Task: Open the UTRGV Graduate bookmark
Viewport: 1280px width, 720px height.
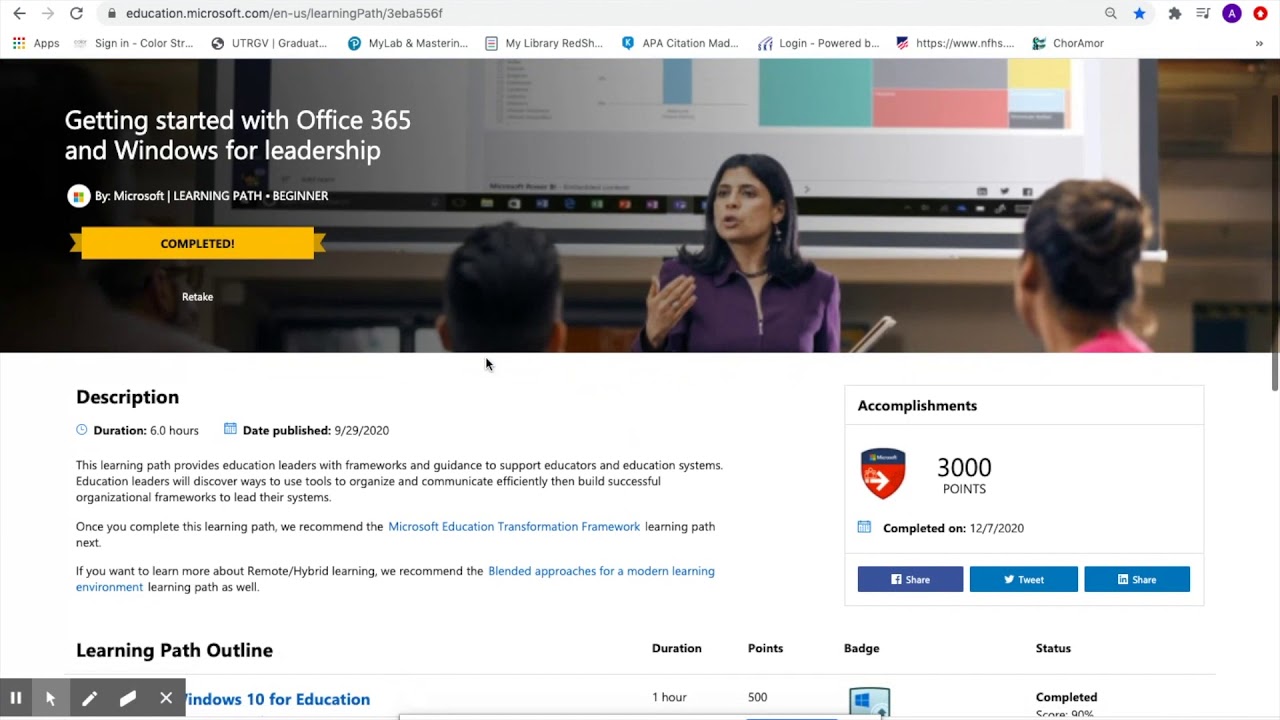Action: [x=269, y=43]
